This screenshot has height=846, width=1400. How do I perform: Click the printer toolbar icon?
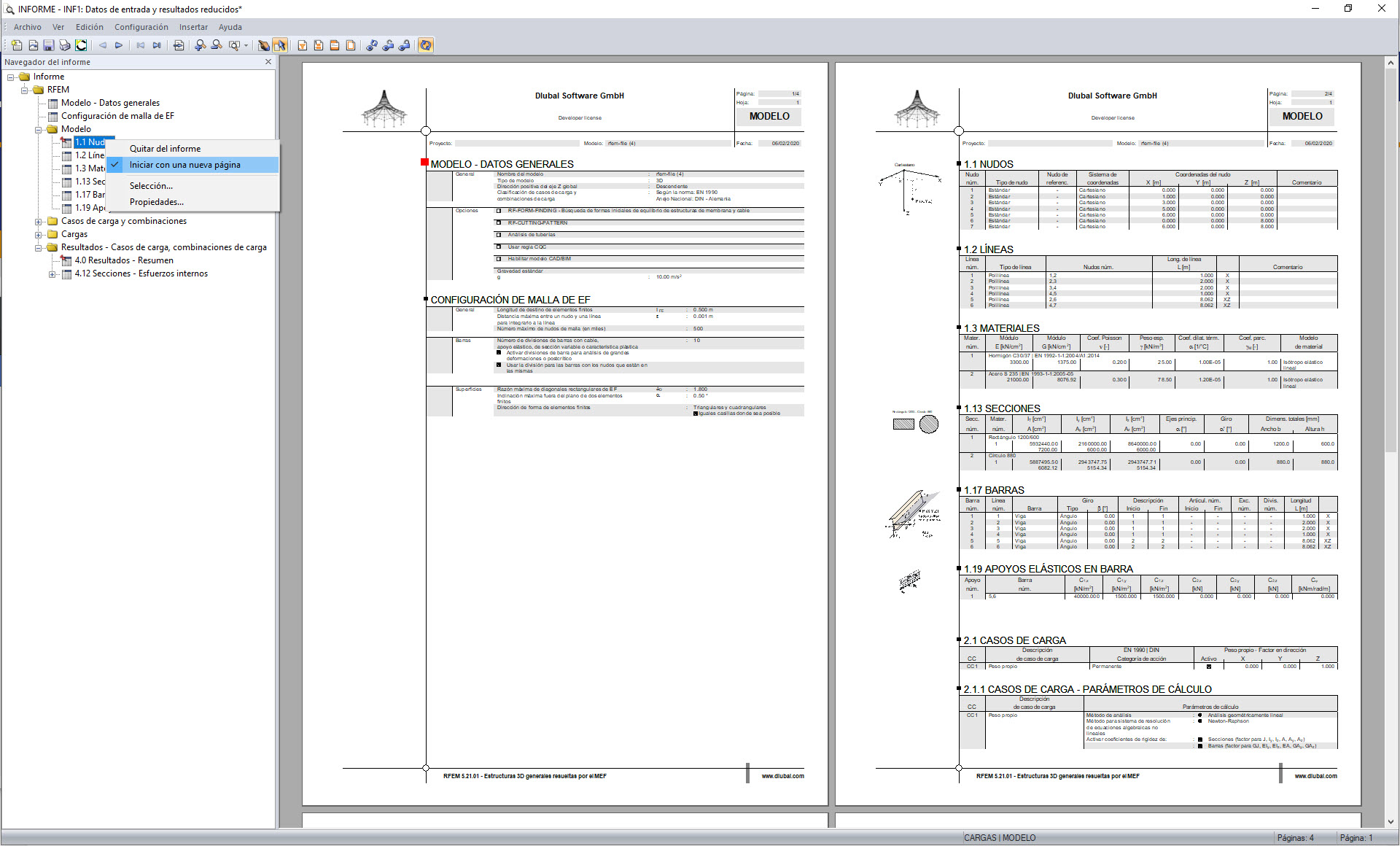tap(65, 45)
